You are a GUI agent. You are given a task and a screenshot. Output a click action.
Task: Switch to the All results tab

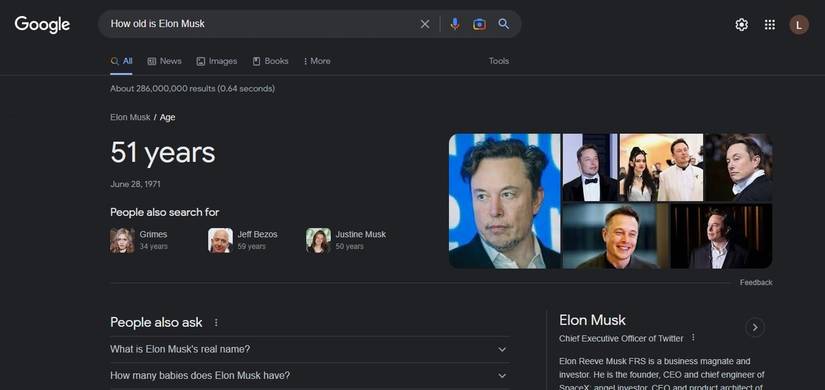122,61
